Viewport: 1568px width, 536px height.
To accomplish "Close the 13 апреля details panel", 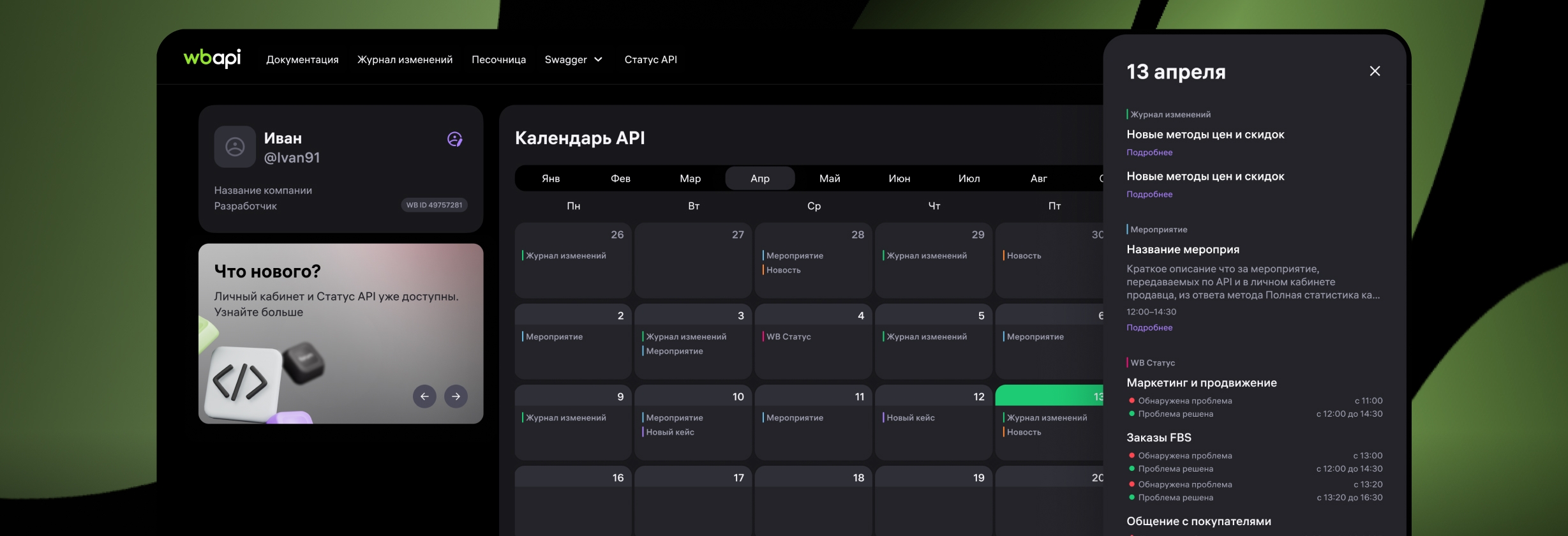I will click(x=1375, y=71).
